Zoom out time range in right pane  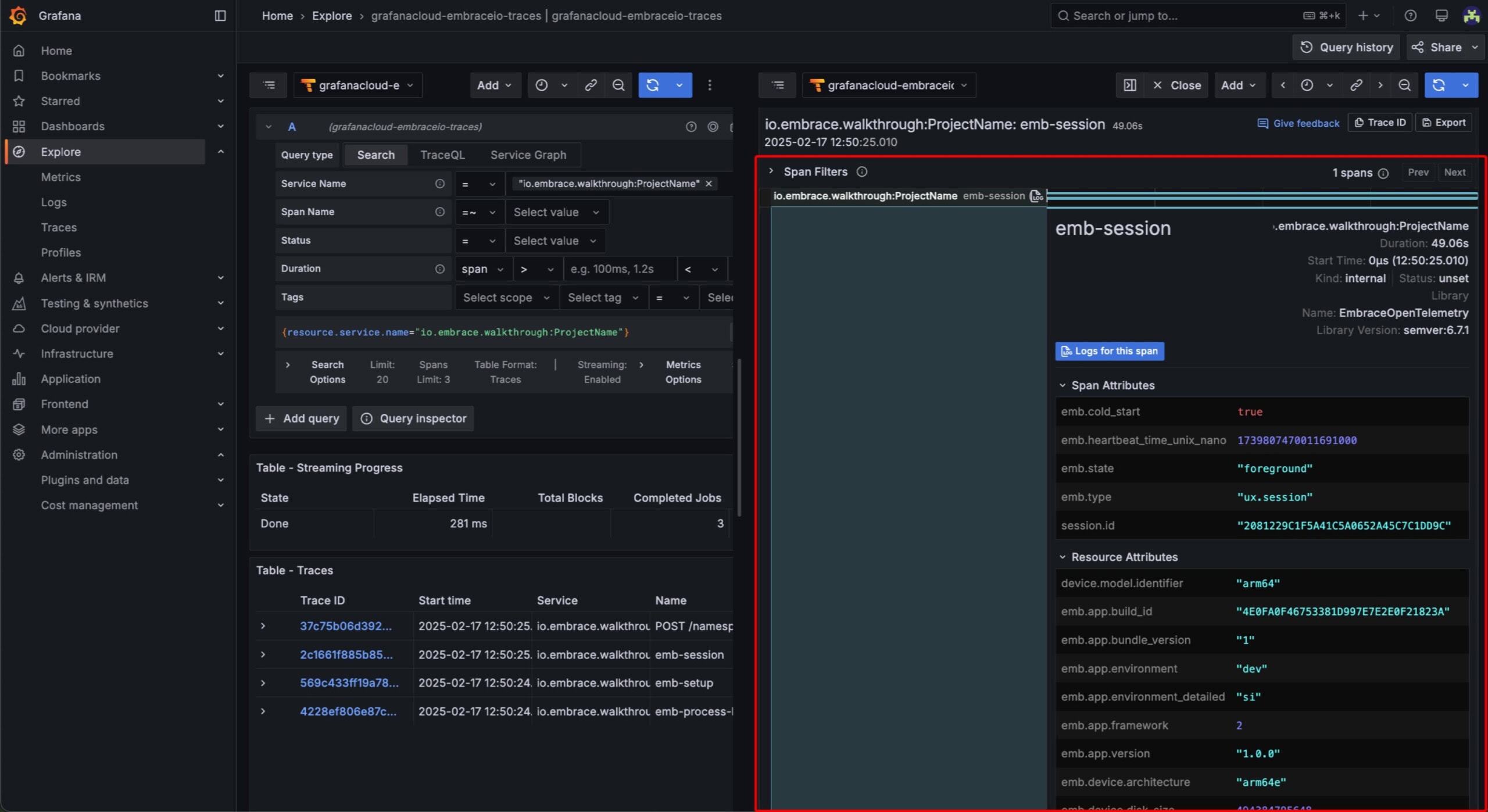click(x=1405, y=85)
